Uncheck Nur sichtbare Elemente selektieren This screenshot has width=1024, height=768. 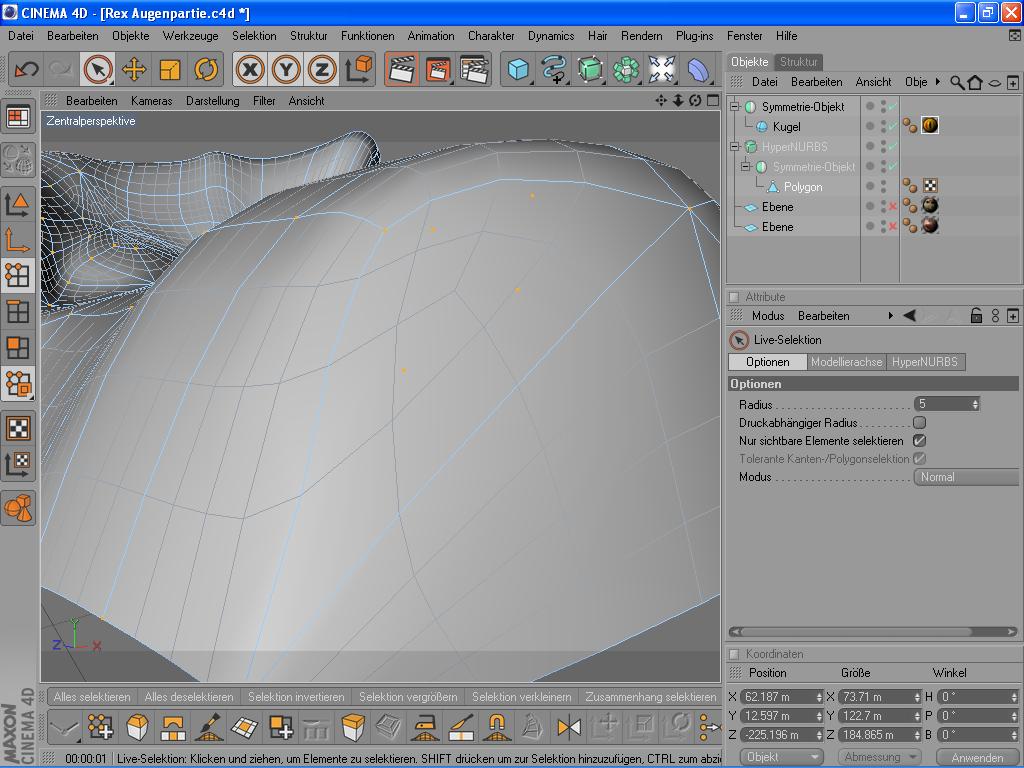(919, 441)
